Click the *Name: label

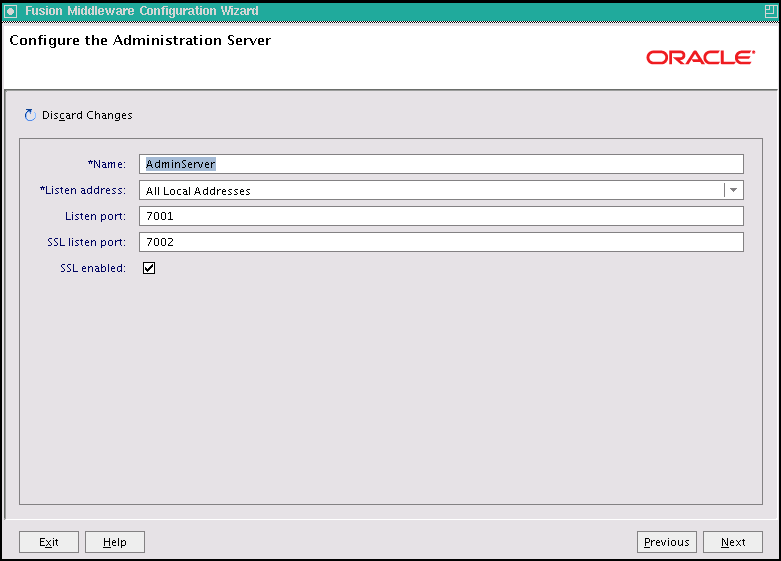107,164
